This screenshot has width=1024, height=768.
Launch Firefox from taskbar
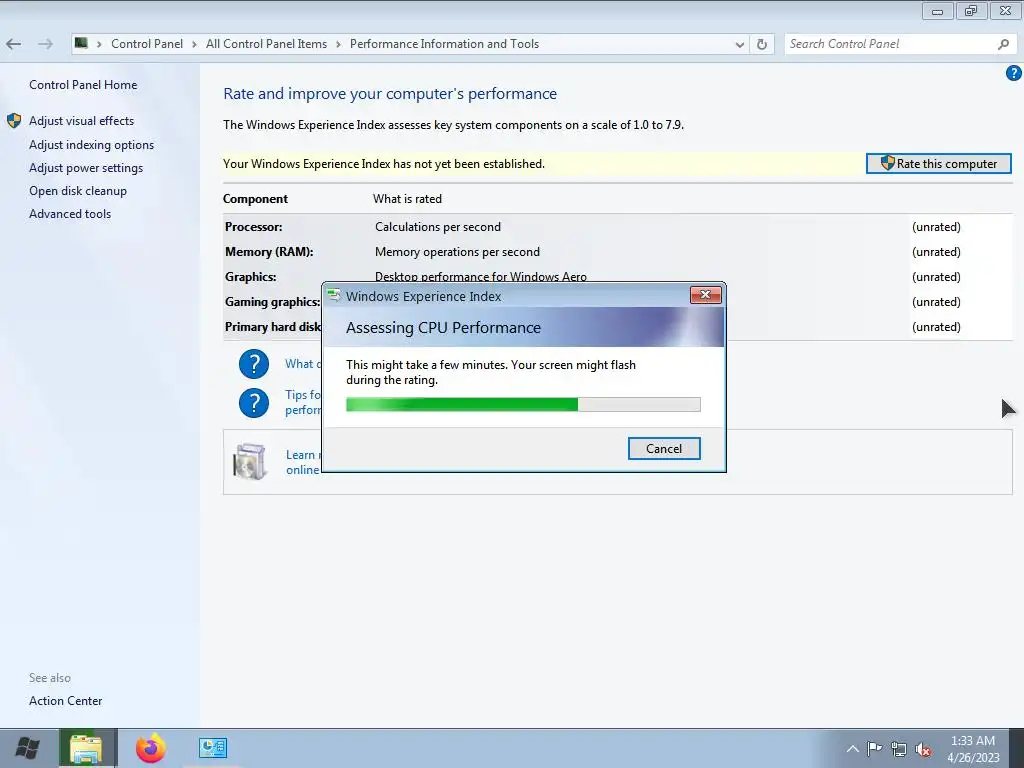[x=151, y=748]
